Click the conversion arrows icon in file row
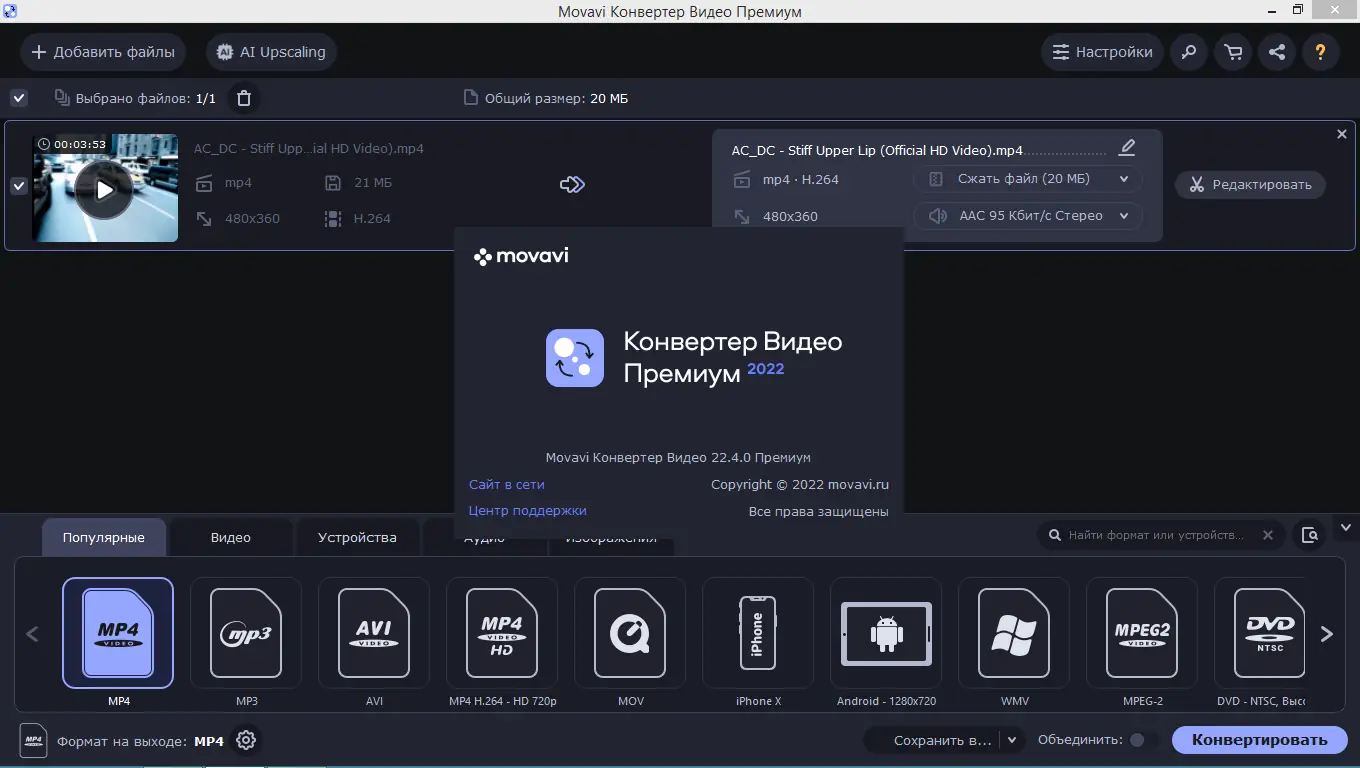The image size is (1360, 768). tap(572, 184)
